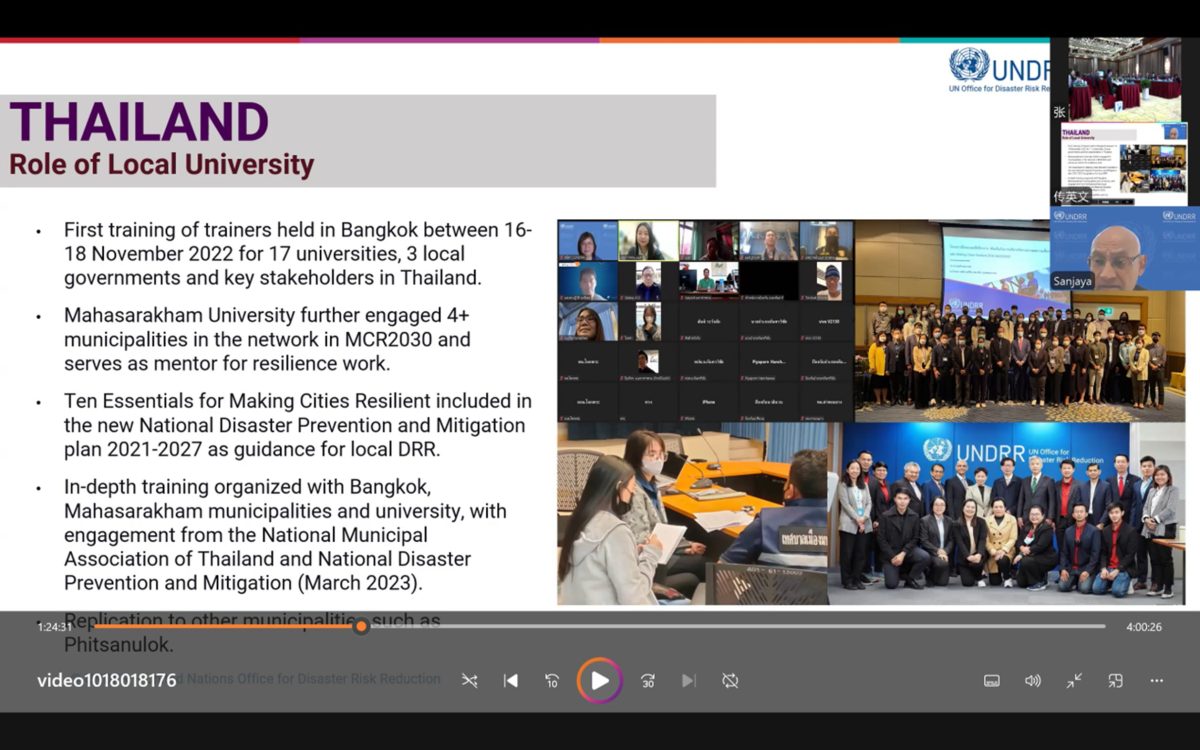This screenshot has width=1200, height=750.
Task: Open the volume control
Action: coord(1033,681)
